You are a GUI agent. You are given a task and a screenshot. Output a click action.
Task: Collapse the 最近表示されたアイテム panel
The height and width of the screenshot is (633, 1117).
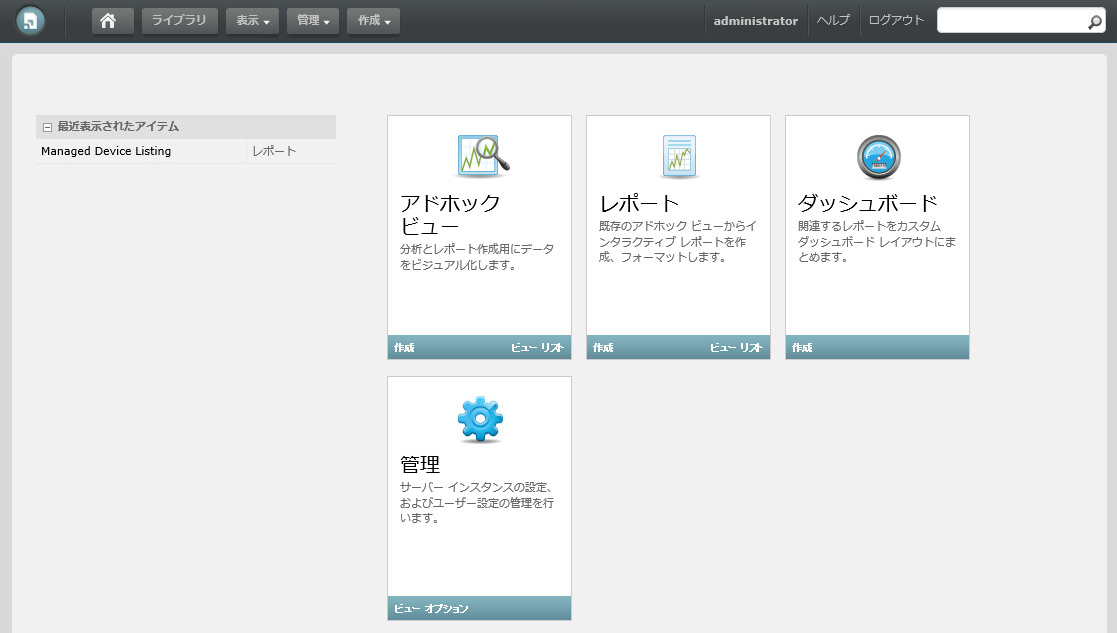pos(47,127)
